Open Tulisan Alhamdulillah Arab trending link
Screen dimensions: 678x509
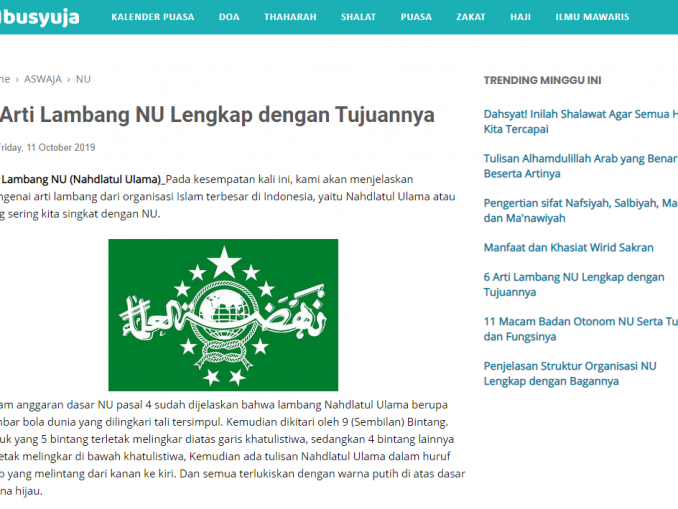coord(581,166)
